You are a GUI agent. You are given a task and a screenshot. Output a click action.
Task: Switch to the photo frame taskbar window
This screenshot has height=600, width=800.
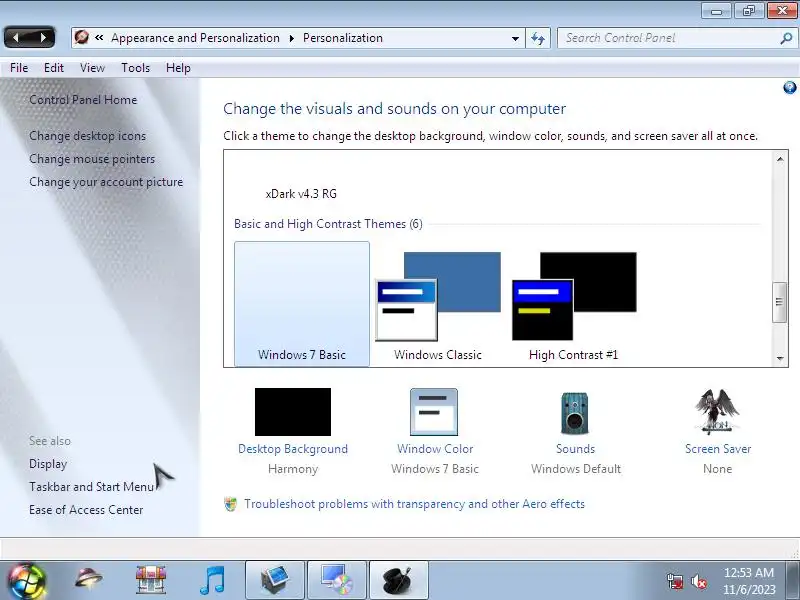(276, 581)
